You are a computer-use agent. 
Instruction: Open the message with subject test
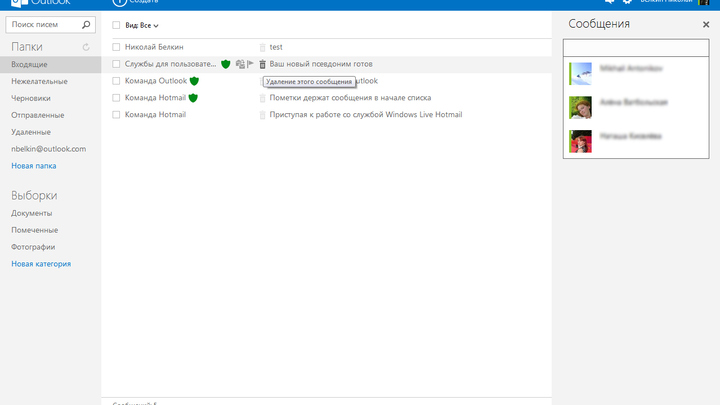click(276, 47)
